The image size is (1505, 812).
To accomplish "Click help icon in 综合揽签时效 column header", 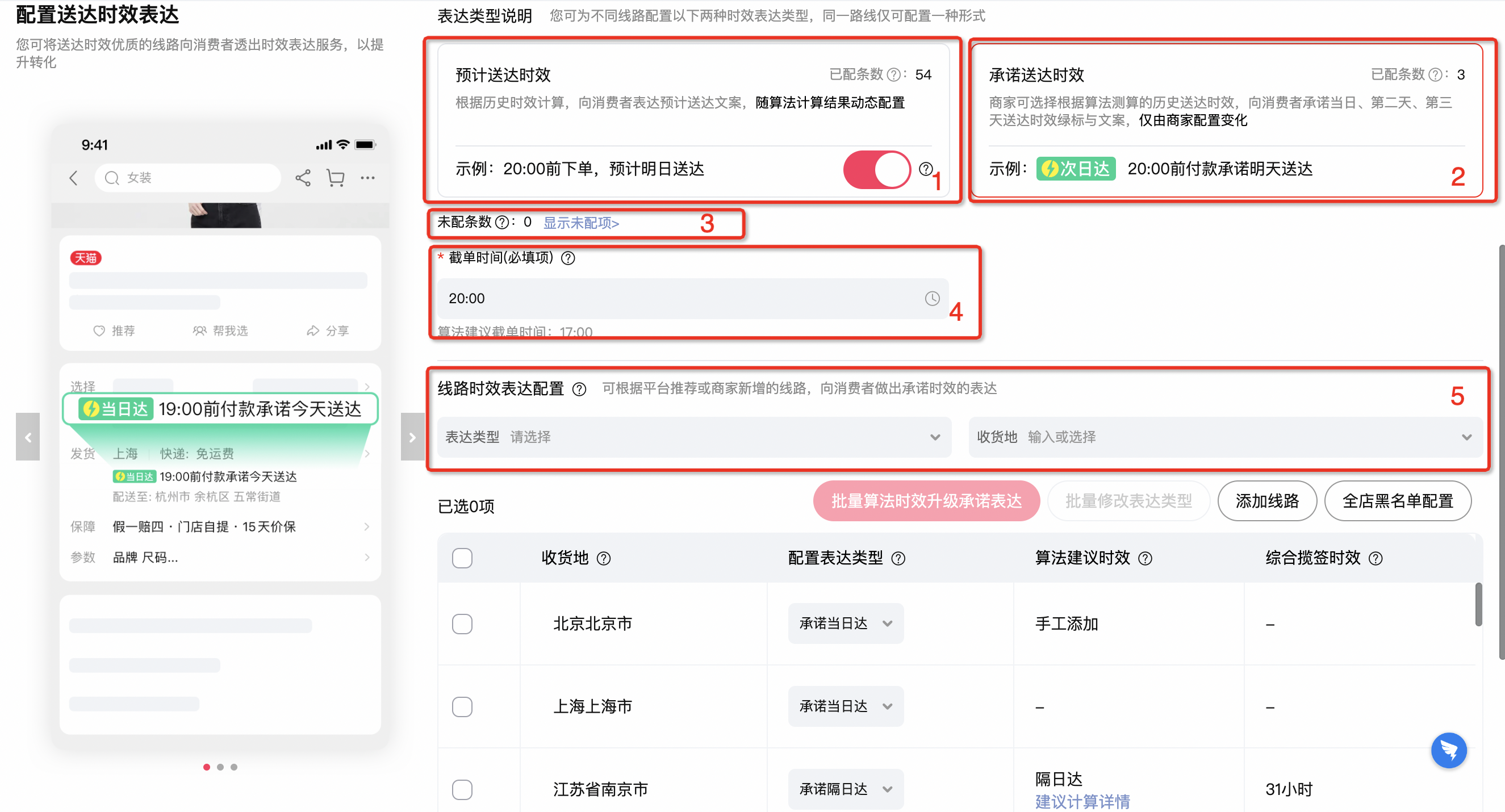I will (1376, 559).
